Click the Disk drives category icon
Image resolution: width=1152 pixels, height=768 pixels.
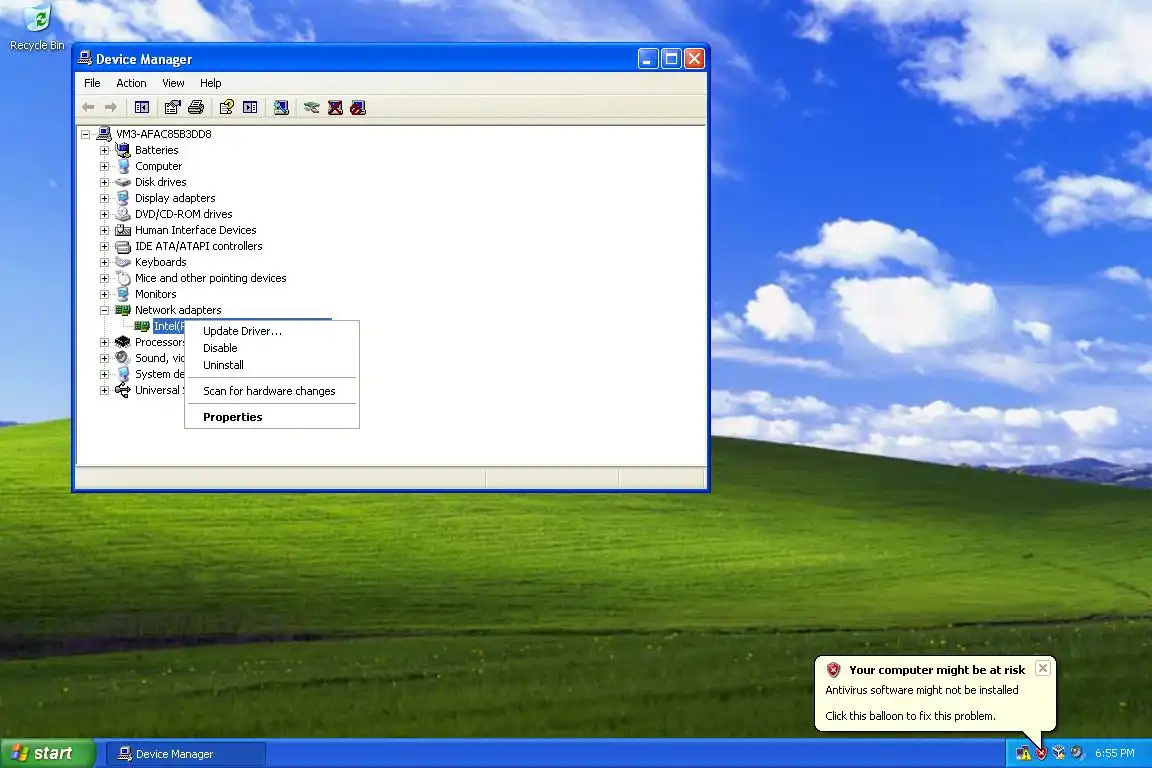coord(123,182)
